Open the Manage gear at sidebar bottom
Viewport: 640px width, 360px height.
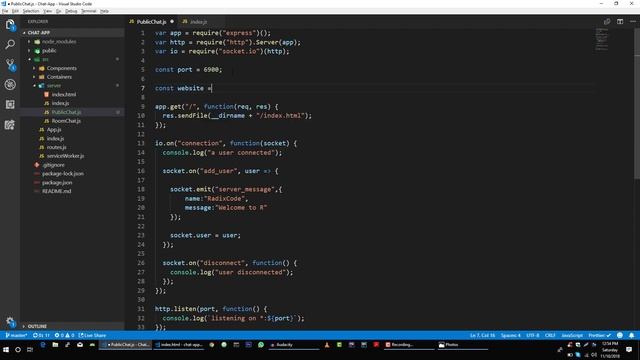point(10,322)
